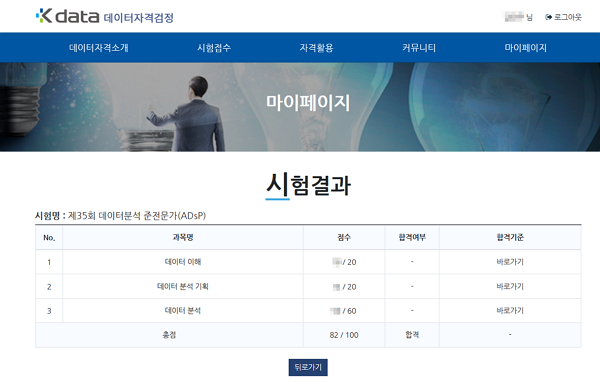600x383 pixels.
Task: Click the total score 82 / 100
Action: (344, 335)
